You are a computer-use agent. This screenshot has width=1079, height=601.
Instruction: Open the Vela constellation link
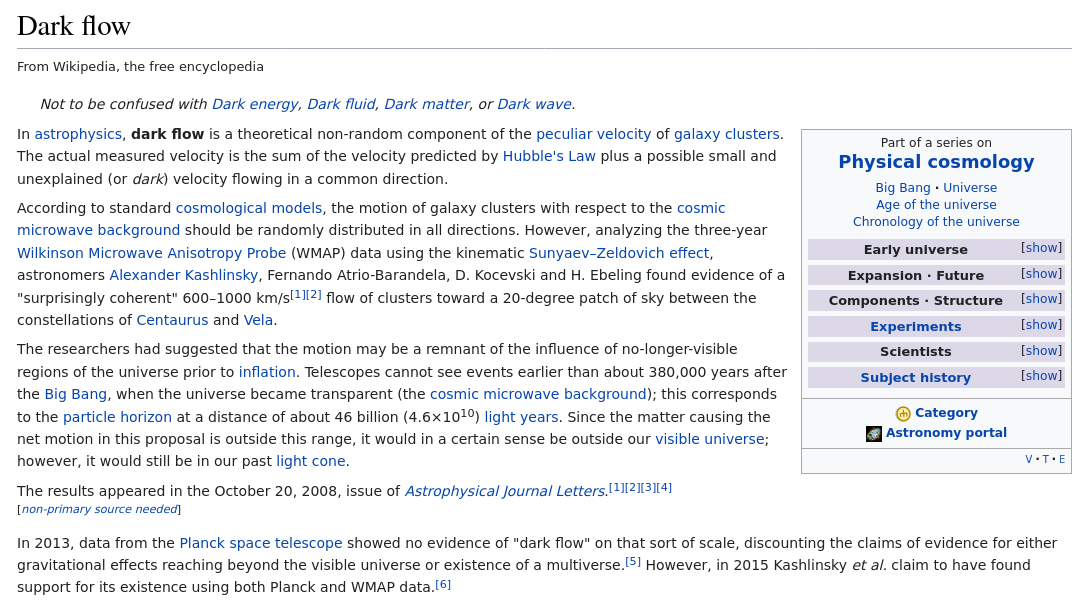[x=258, y=320]
